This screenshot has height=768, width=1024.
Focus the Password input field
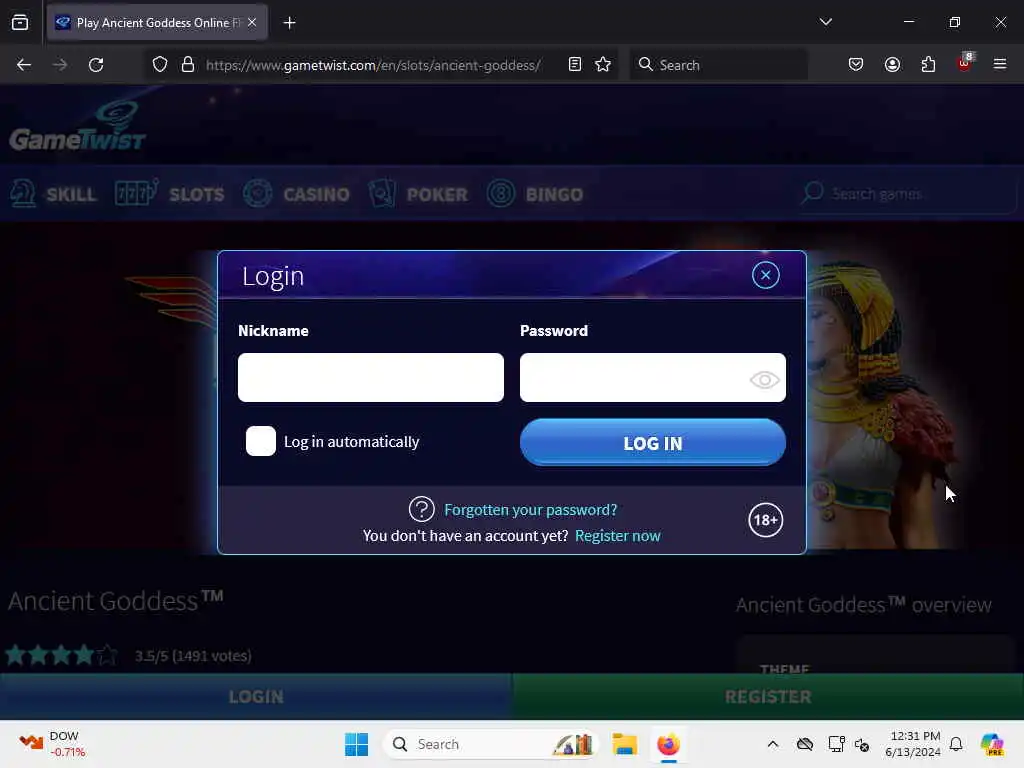(x=652, y=377)
